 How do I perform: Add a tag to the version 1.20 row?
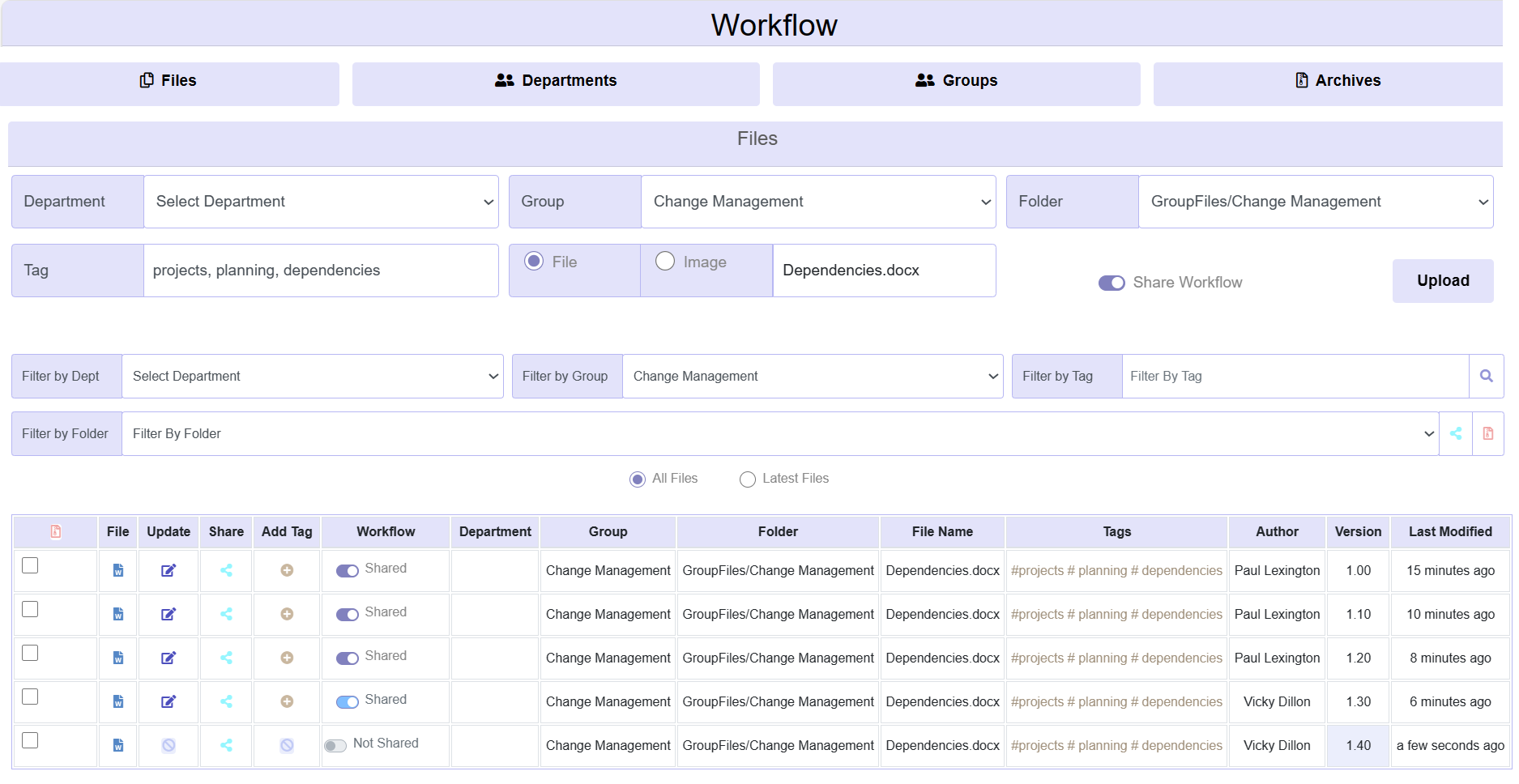287,658
